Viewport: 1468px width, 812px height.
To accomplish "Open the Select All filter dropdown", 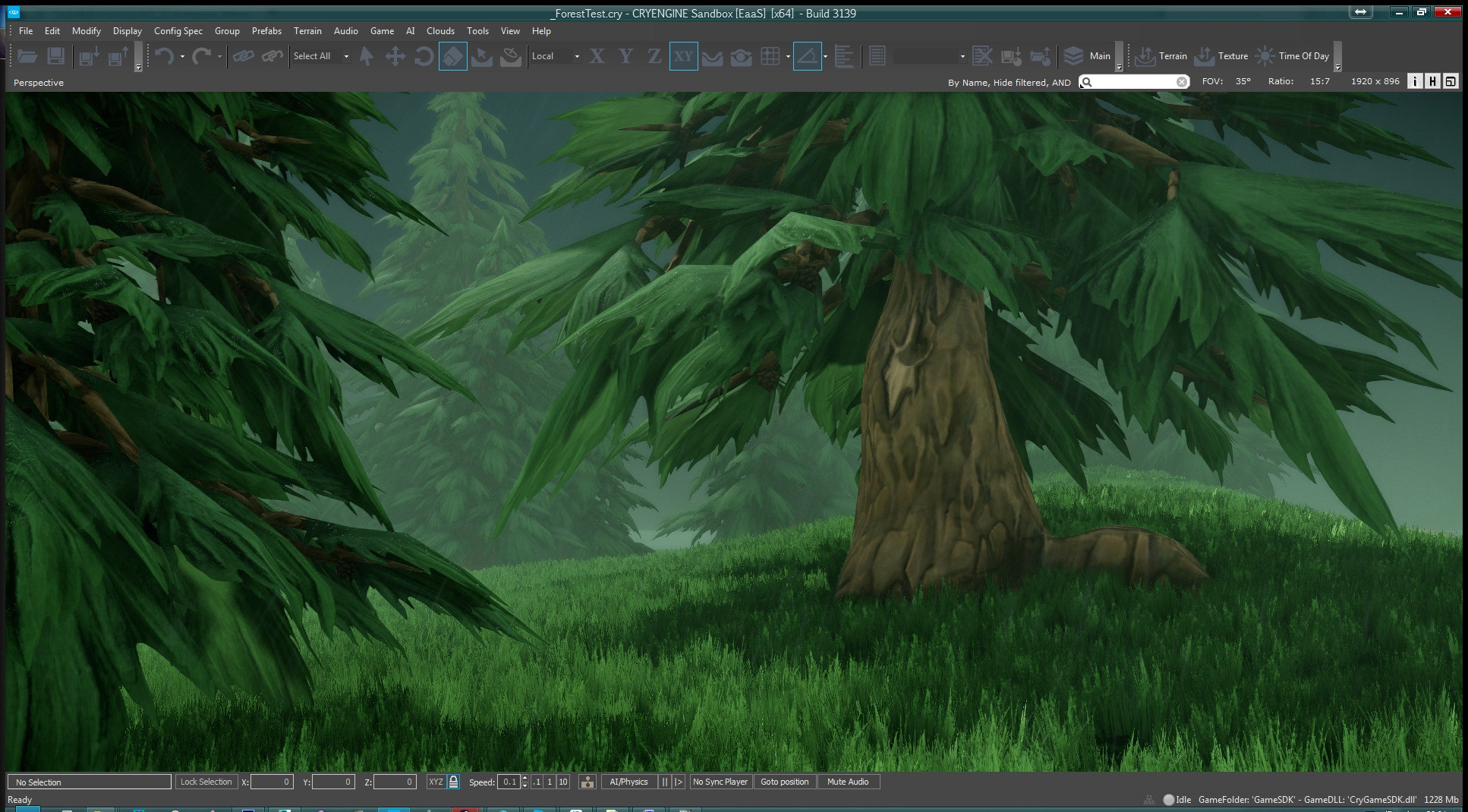I will (x=347, y=56).
